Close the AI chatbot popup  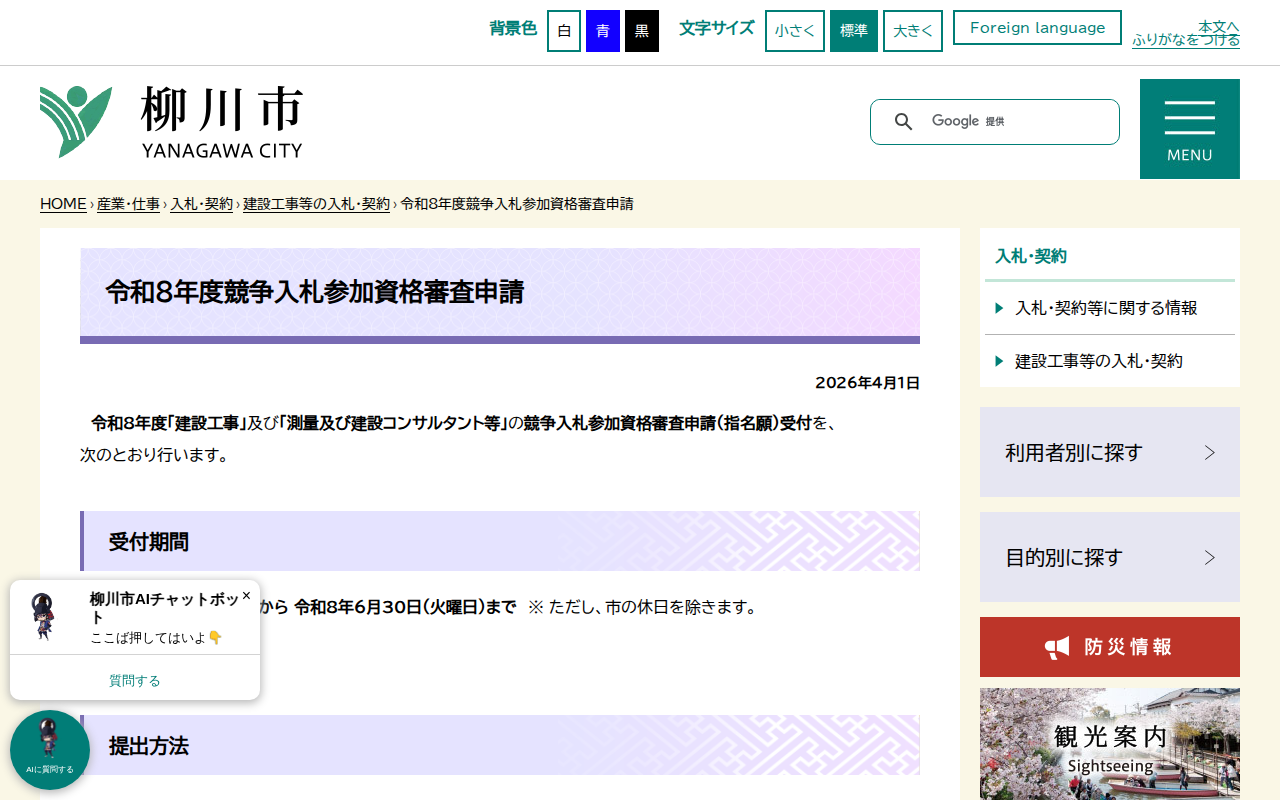pos(246,595)
